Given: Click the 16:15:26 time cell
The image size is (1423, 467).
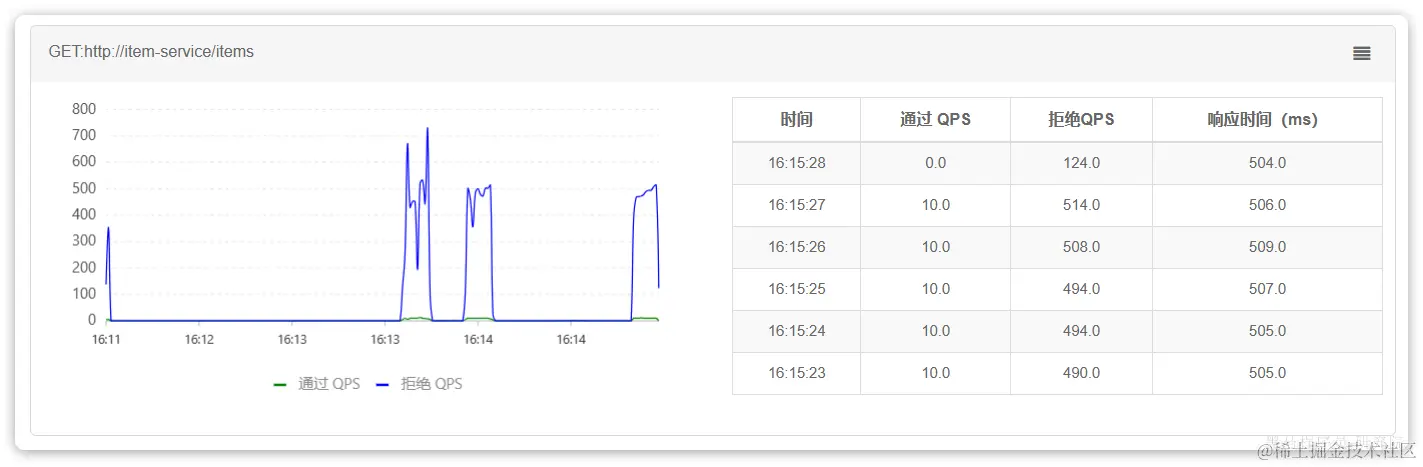Looking at the screenshot, I should (x=796, y=247).
